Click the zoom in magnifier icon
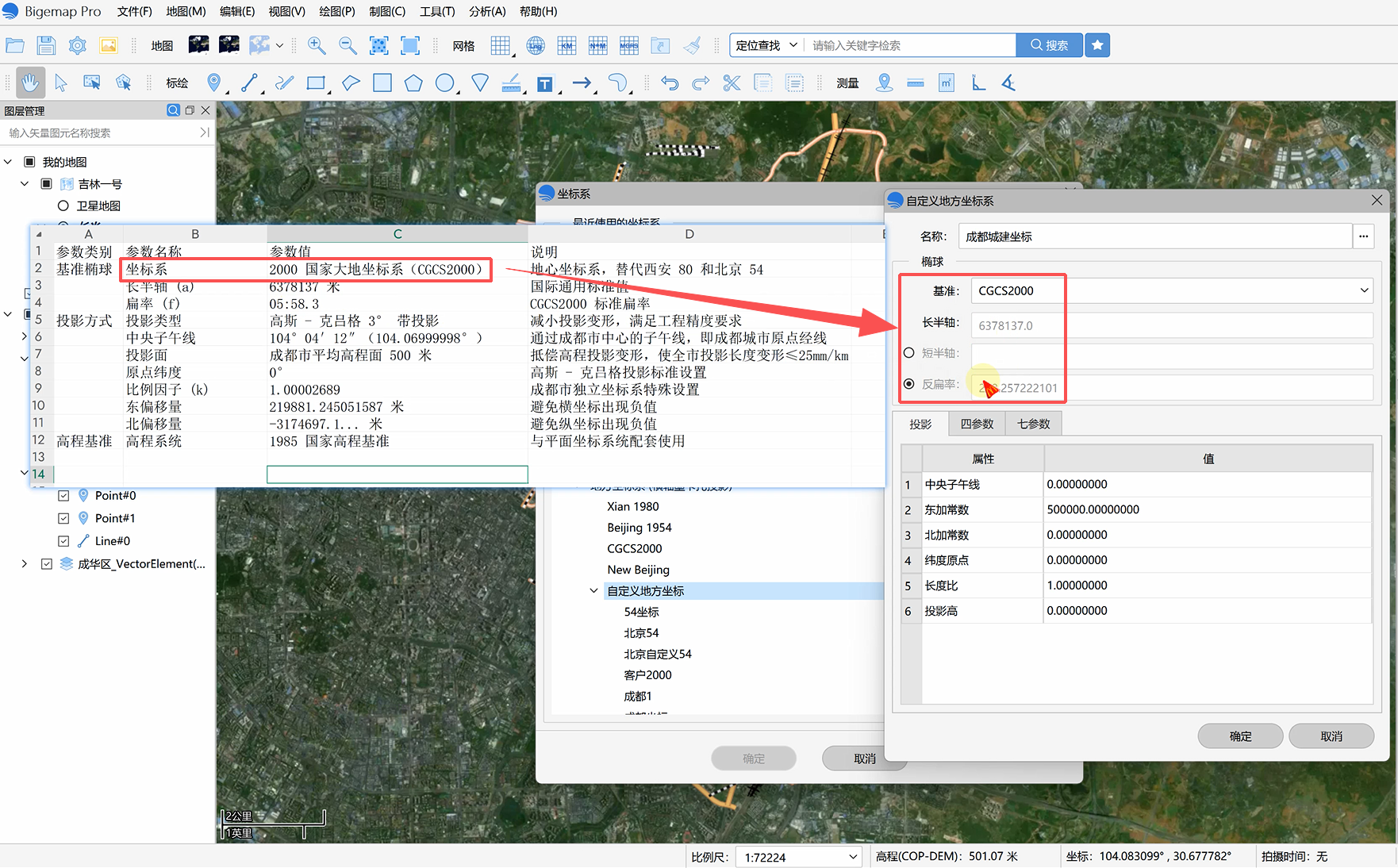The height and width of the screenshot is (868, 1398). [317, 45]
